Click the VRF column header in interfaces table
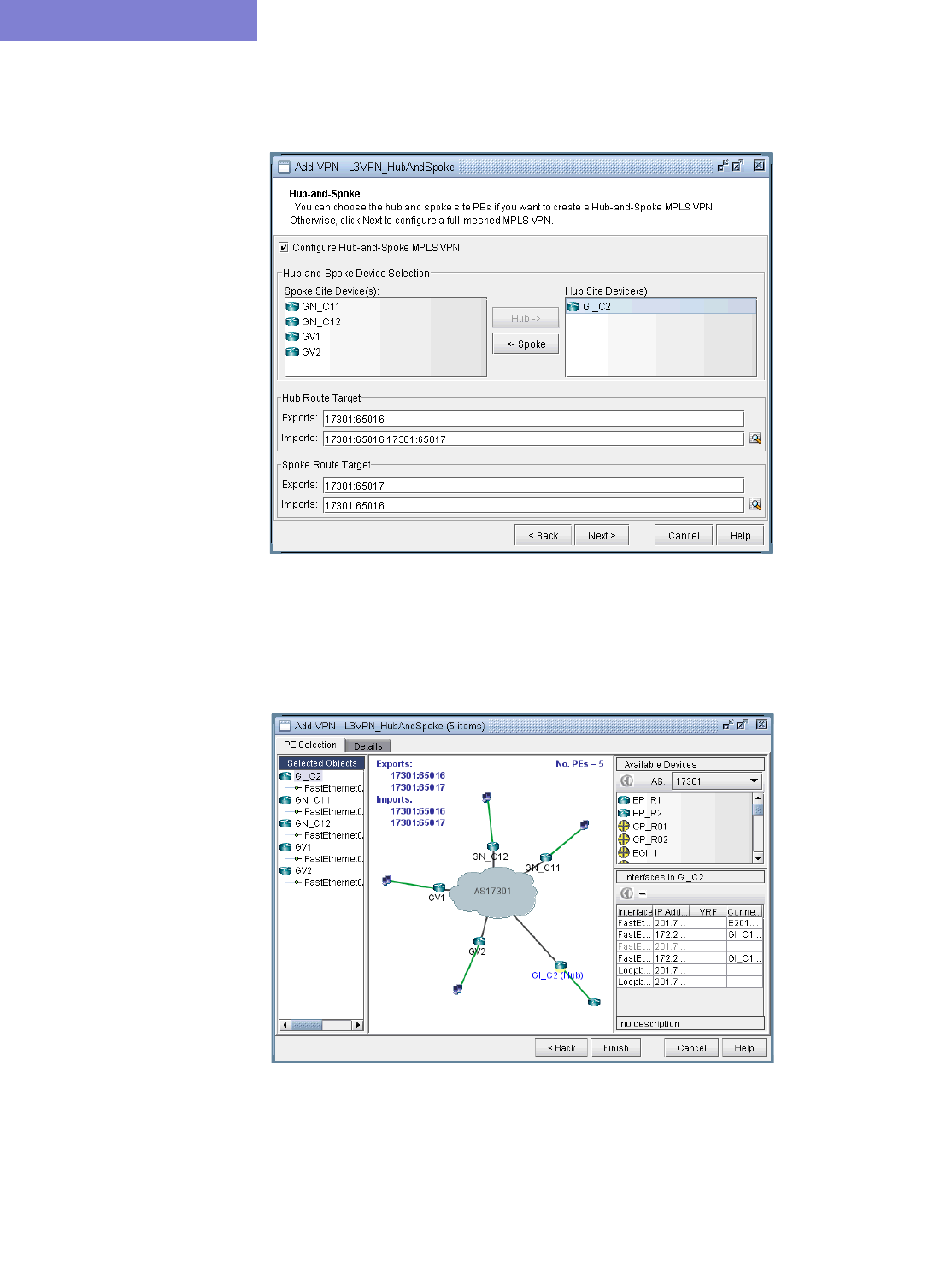The width and height of the screenshot is (952, 1272). [708, 911]
